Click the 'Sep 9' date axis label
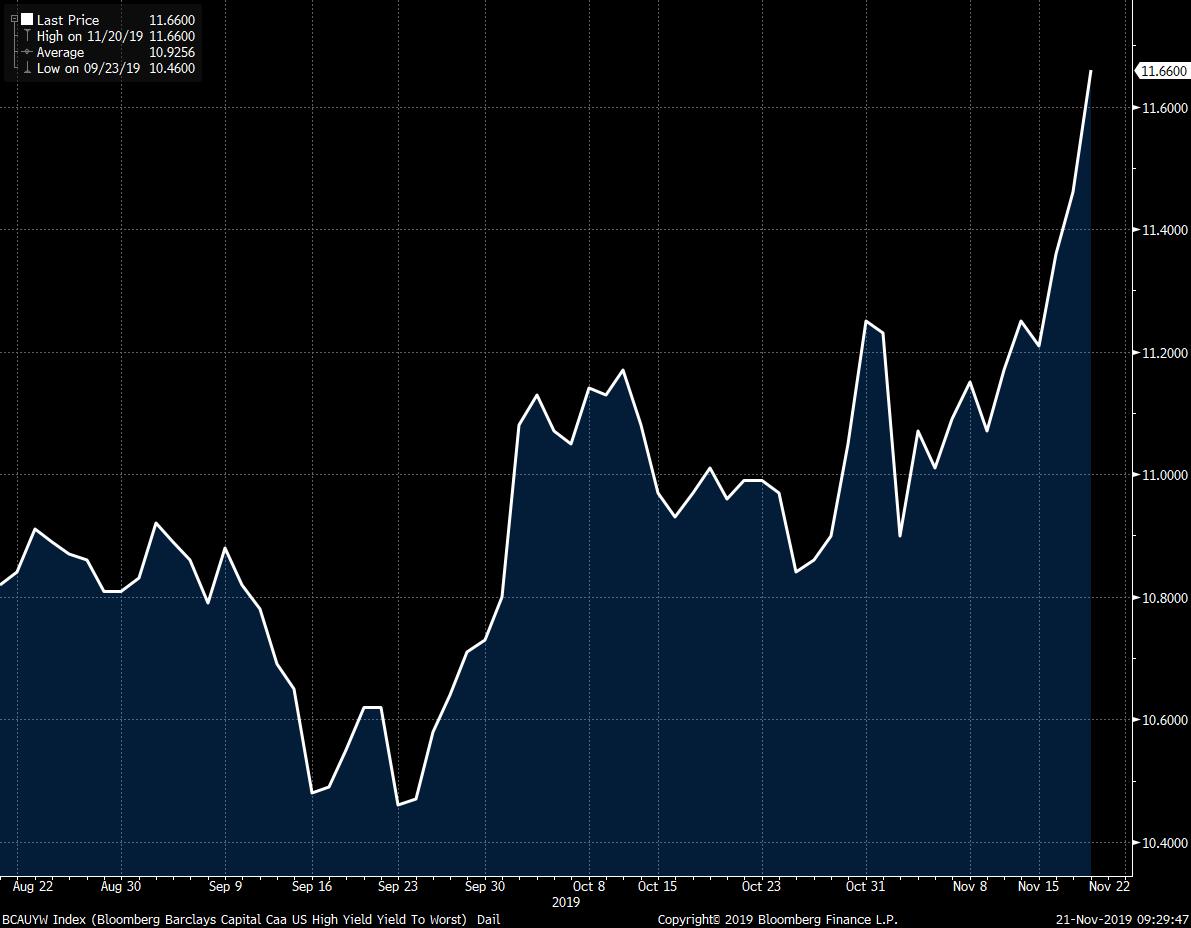The image size is (1191, 928). (225, 886)
